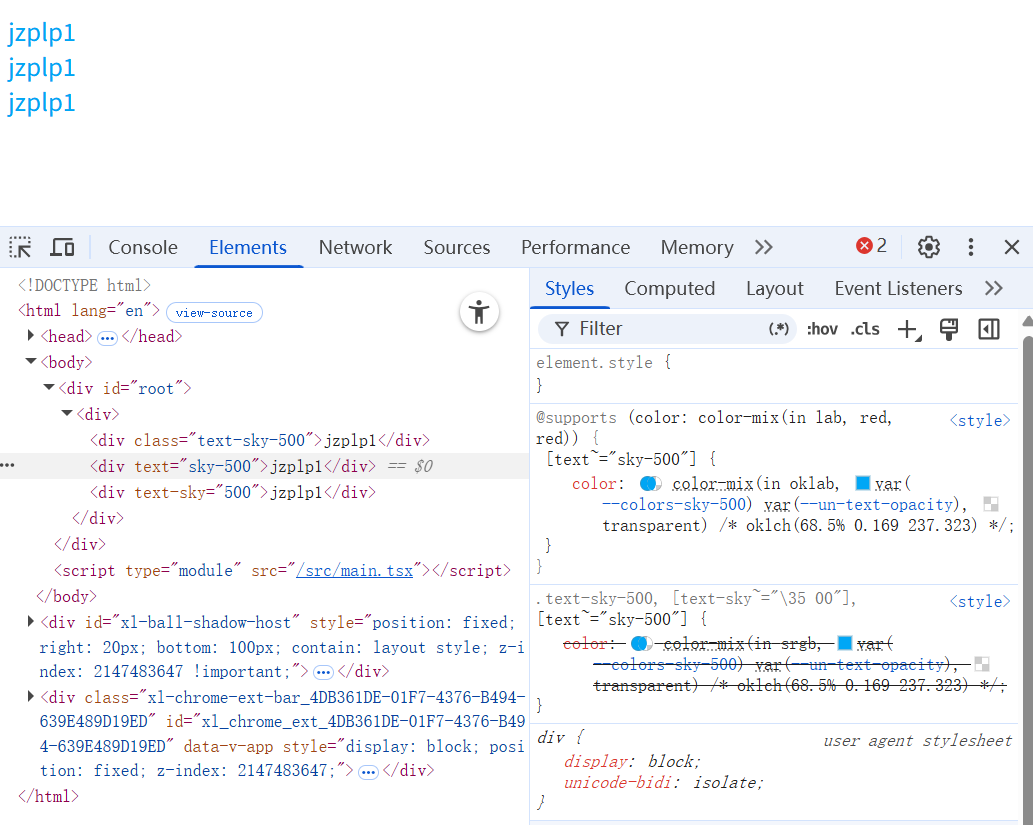Toggle the computed styles sidebar icon
This screenshot has width=1033, height=825.
(989, 329)
